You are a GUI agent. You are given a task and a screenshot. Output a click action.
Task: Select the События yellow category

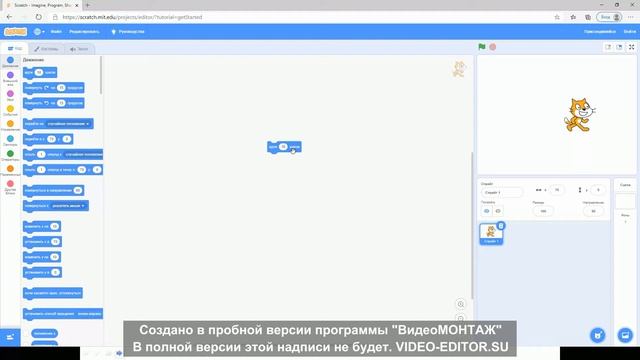[x=10, y=109]
